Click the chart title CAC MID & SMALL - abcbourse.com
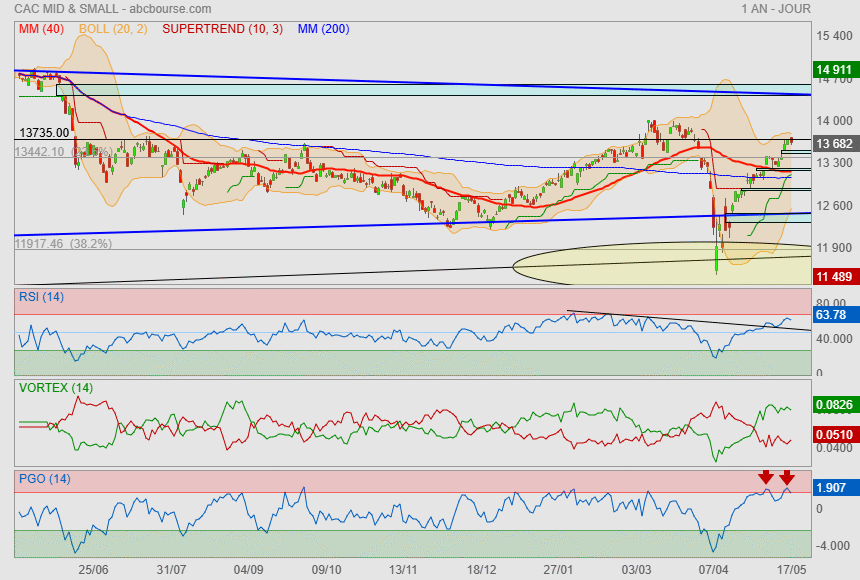Viewport: 860px width, 580px height. [112, 9]
